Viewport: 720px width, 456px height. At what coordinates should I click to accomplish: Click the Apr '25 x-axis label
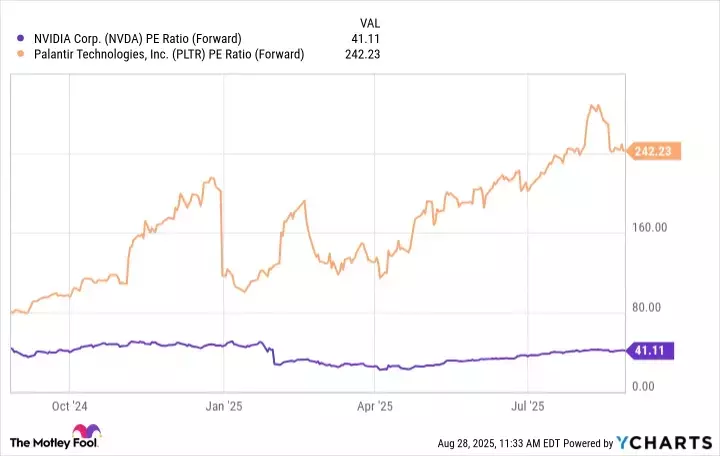377,406
